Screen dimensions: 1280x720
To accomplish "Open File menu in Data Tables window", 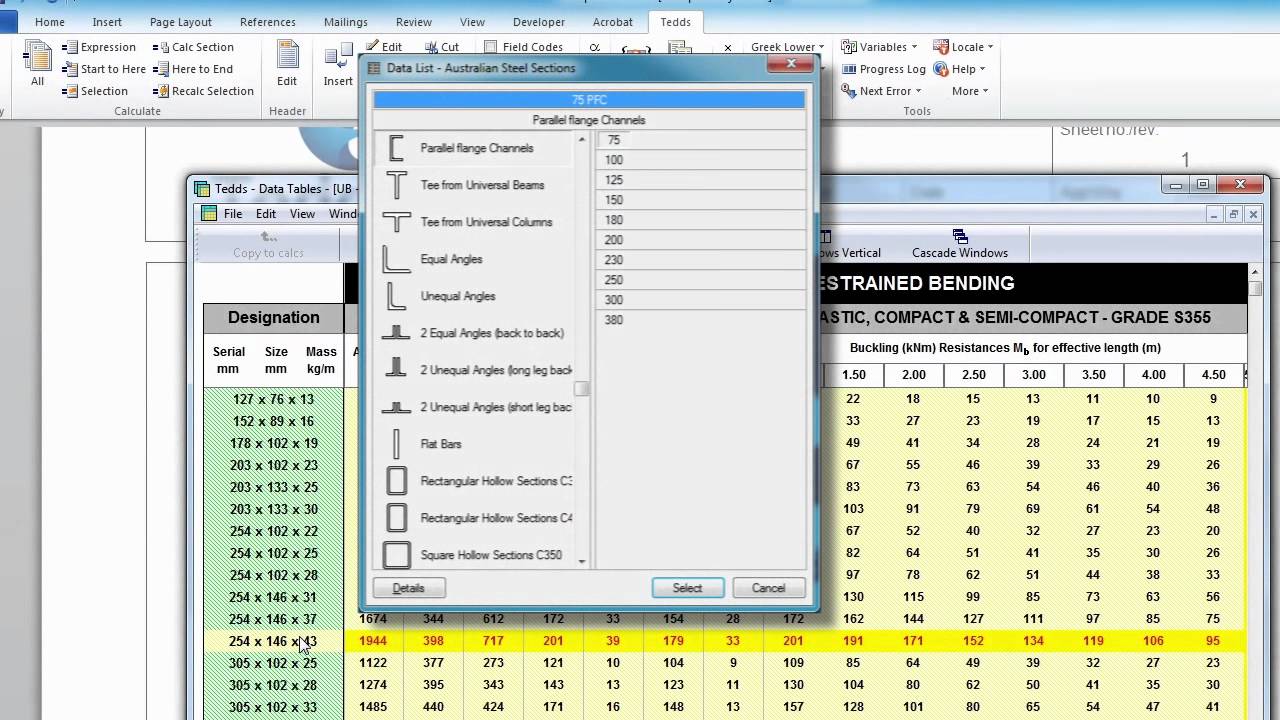I will (232, 214).
